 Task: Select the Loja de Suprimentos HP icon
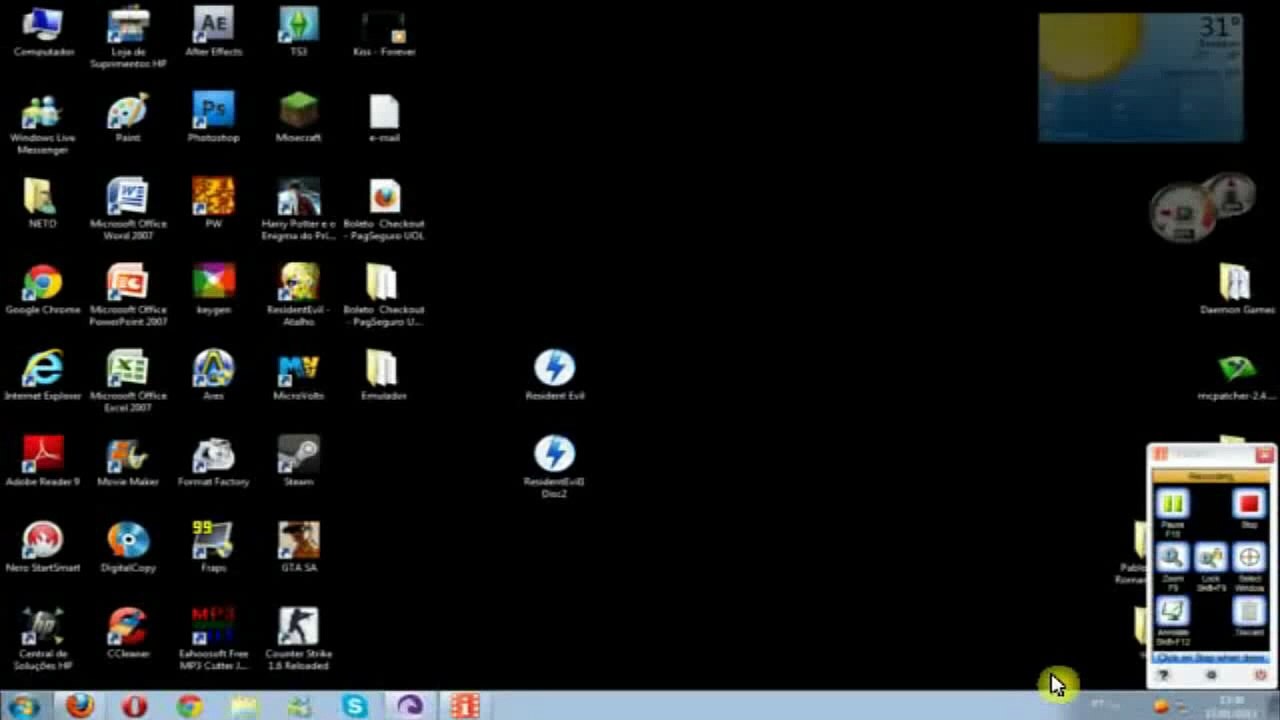coord(128,38)
